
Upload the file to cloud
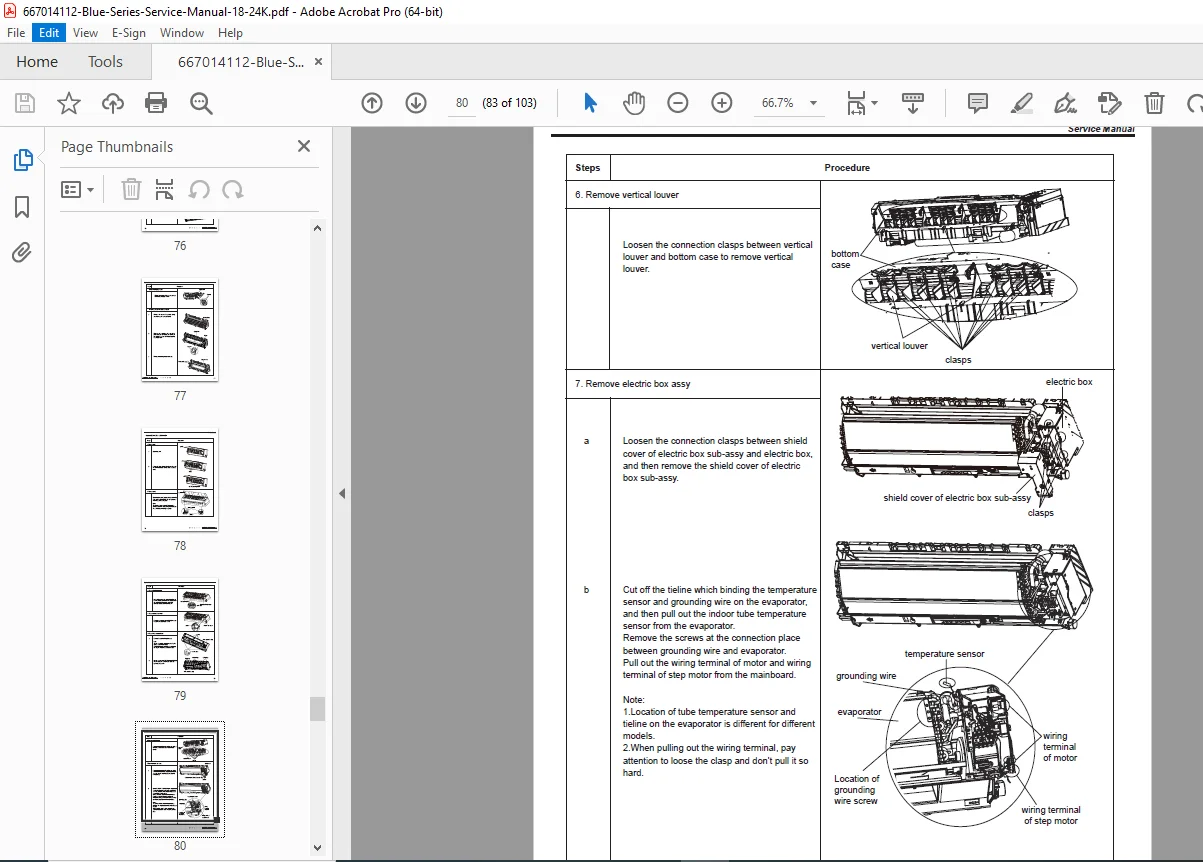pyautogui.click(x=113, y=102)
